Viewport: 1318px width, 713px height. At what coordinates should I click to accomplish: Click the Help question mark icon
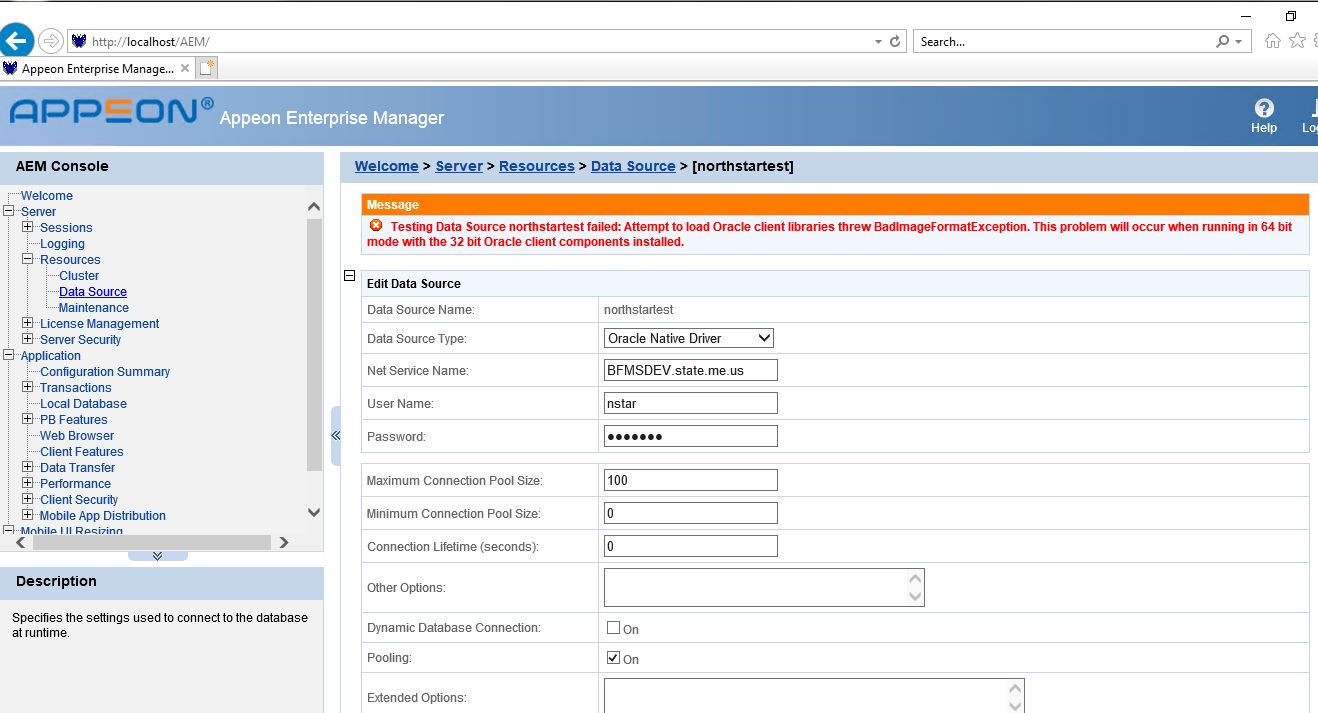[1264, 108]
